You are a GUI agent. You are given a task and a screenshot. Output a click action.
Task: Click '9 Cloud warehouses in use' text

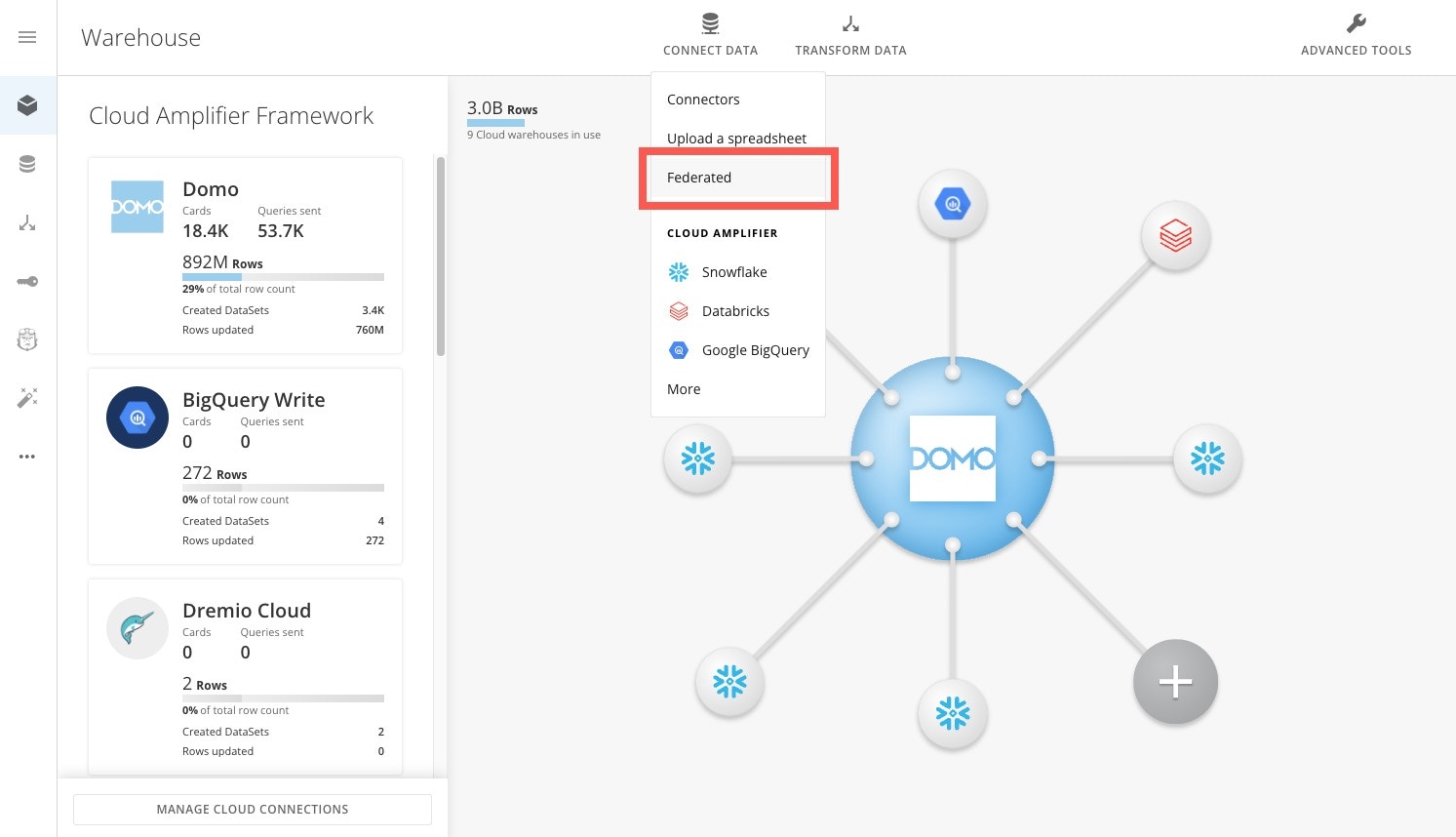[533, 135]
